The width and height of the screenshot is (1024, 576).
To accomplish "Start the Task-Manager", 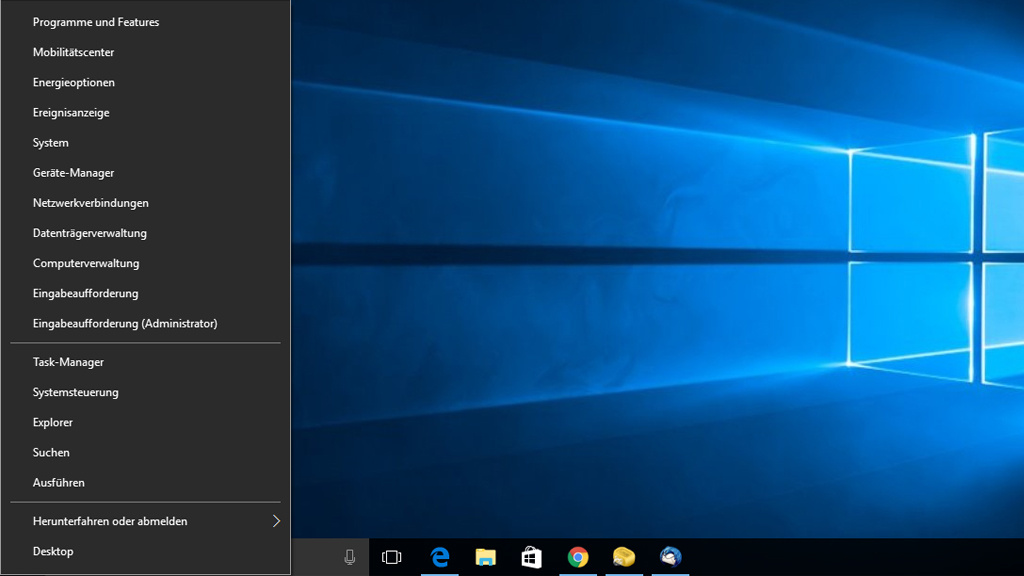I will point(68,362).
